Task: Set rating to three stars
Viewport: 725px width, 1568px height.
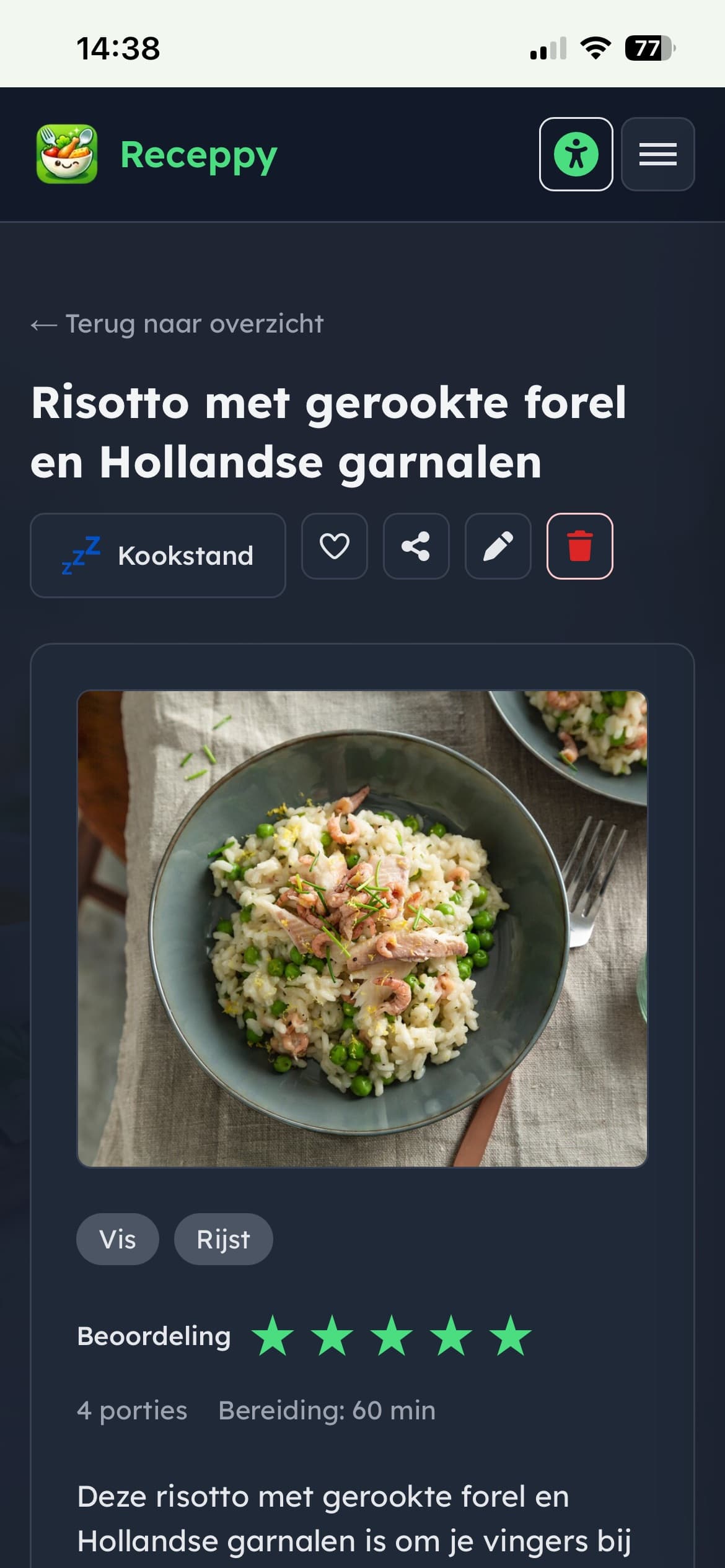Action: click(392, 1336)
